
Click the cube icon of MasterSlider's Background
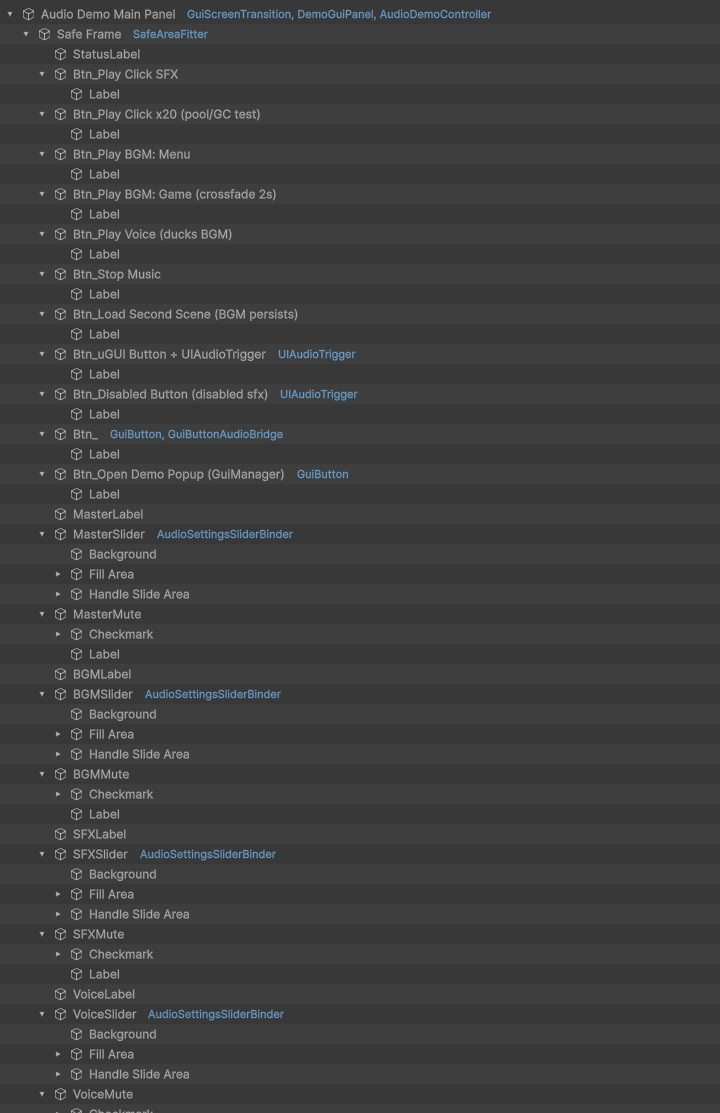point(77,554)
